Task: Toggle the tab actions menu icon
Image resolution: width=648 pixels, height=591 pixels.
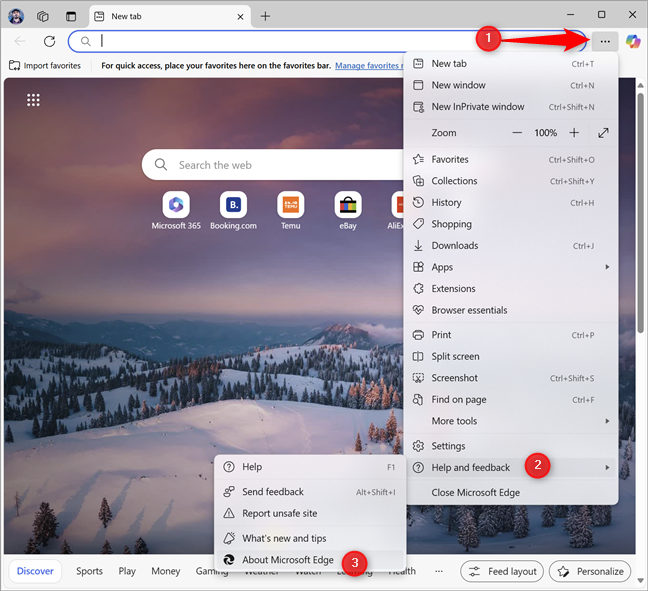Action: 71,16
